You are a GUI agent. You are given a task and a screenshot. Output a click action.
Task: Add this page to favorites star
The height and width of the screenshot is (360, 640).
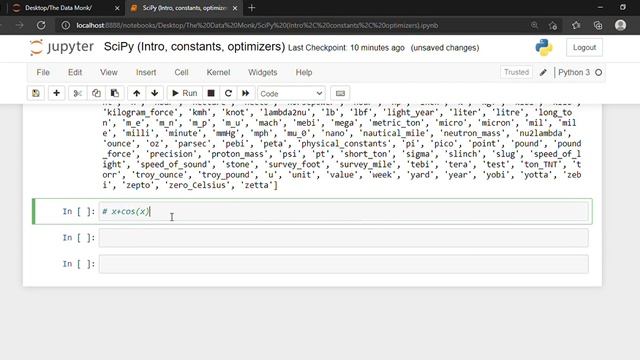pos(553,25)
